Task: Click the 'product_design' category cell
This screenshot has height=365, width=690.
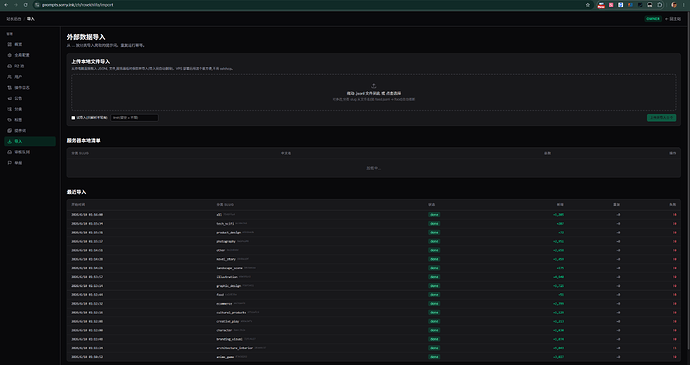Action: pos(229,232)
